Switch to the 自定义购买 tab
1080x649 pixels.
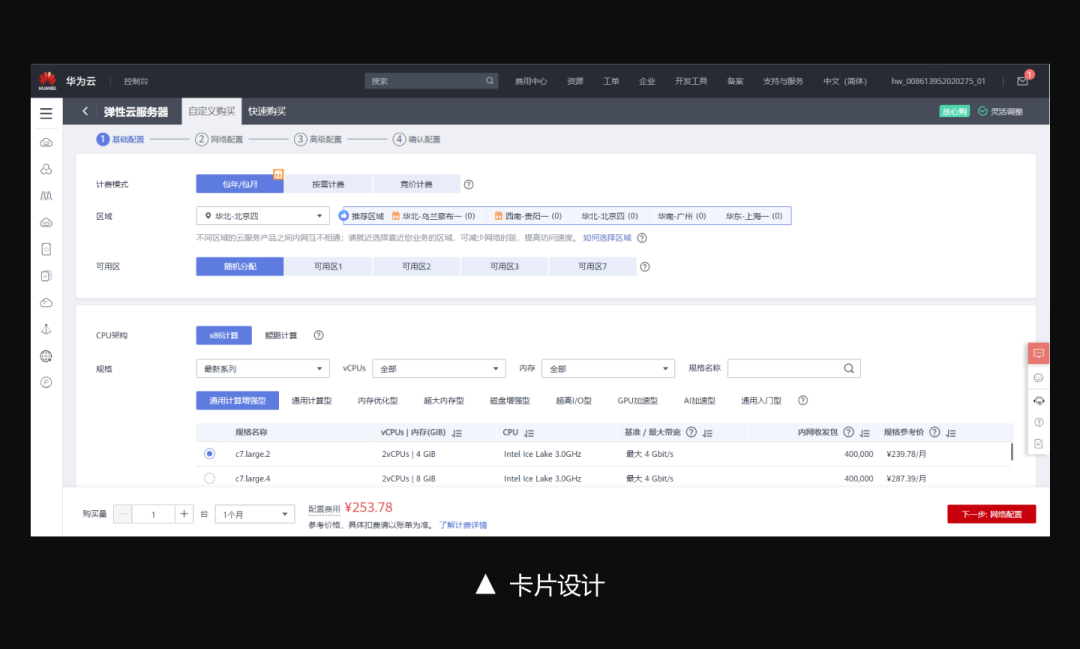211,111
